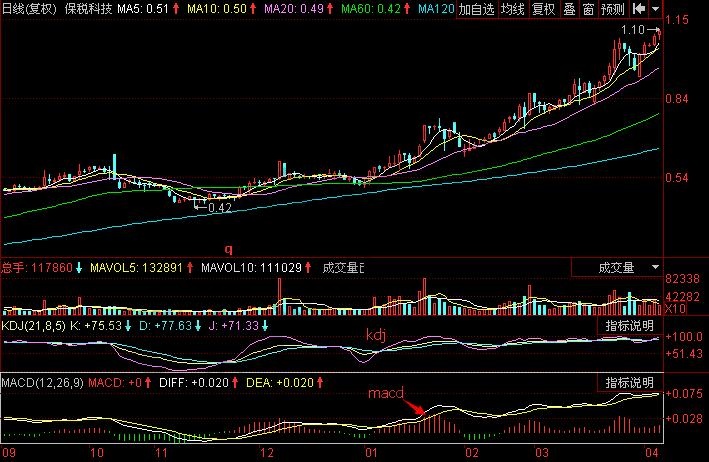Click the 窗 window layout icon
This screenshot has height=462, width=709.
coord(587,9)
